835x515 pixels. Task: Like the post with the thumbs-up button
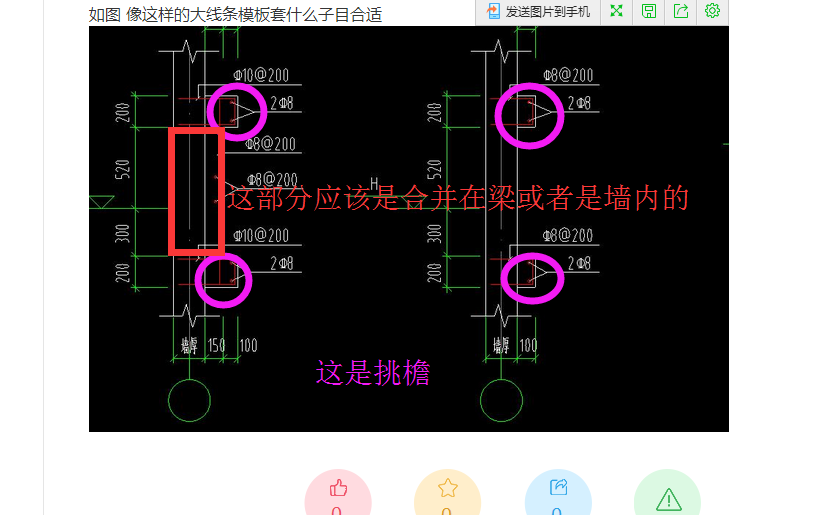click(x=338, y=494)
